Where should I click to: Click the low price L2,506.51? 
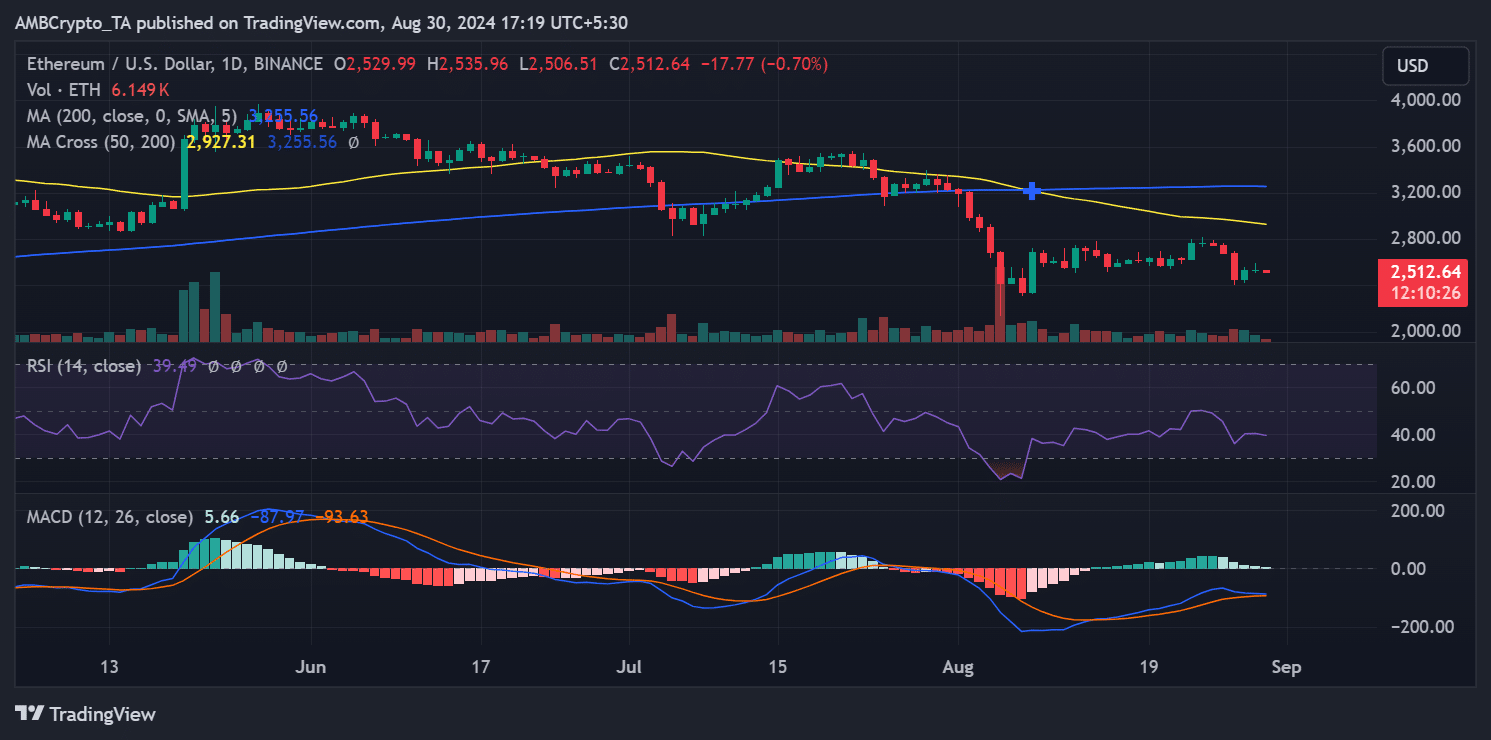click(x=559, y=64)
